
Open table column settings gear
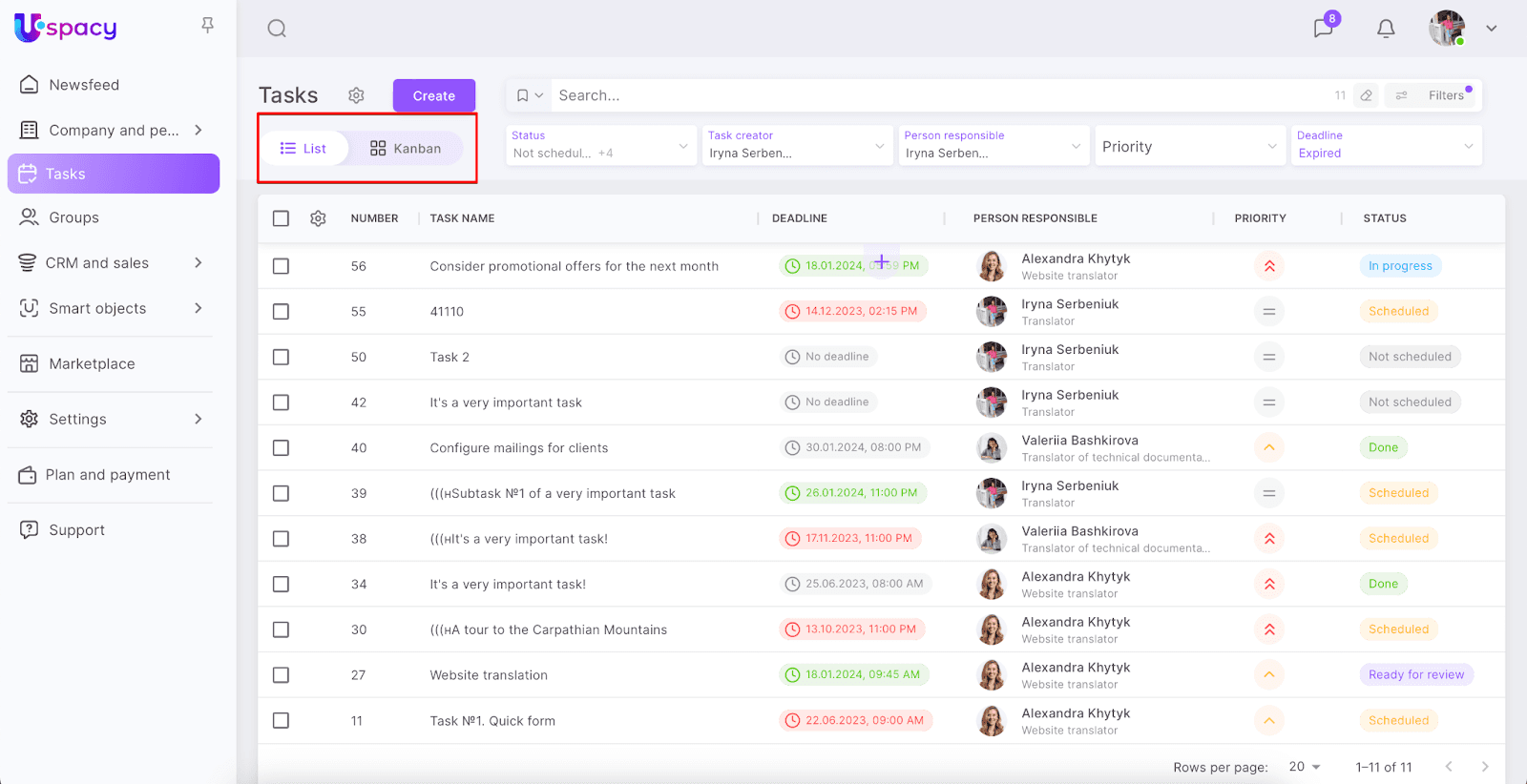(x=318, y=218)
